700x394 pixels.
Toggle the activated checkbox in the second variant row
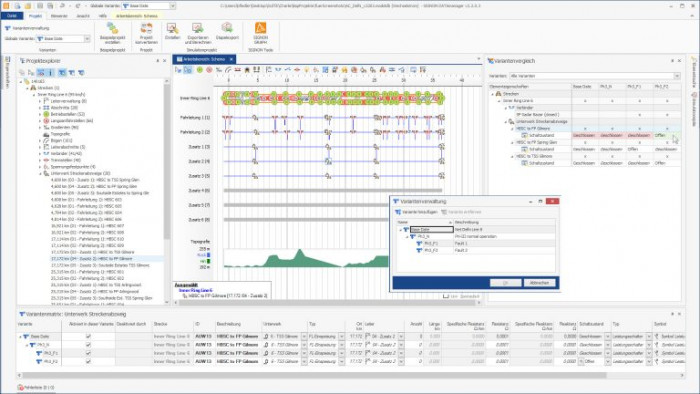click(x=88, y=345)
